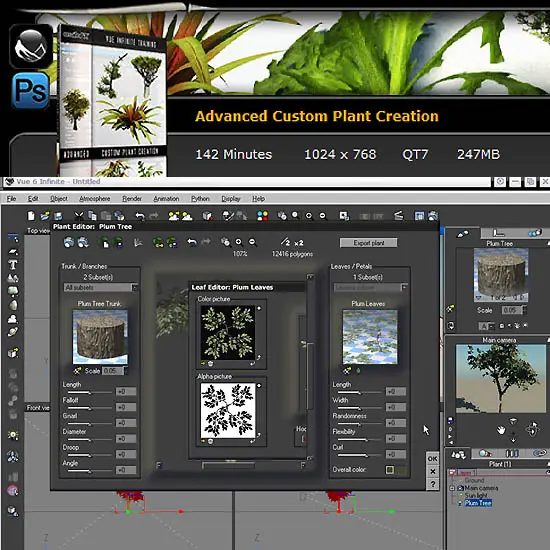The width and height of the screenshot is (550, 550).
Task: Click halve polygons /2 button
Action: 285,242
